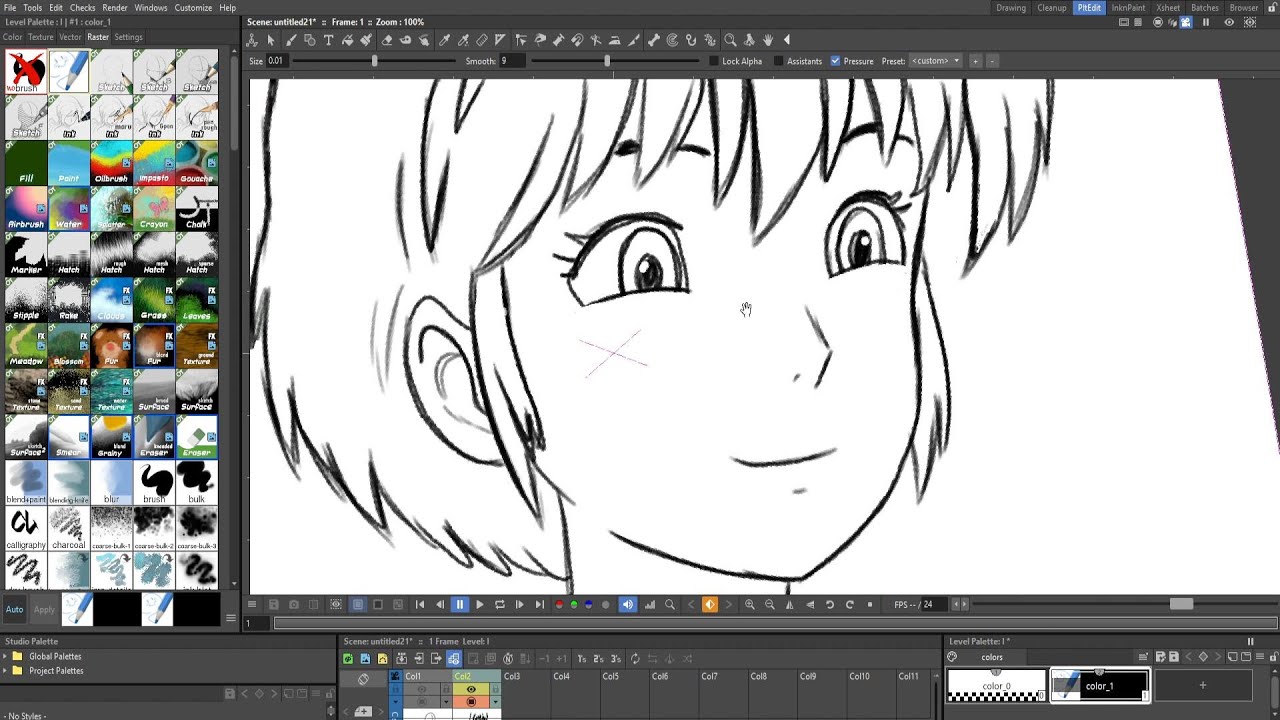Image resolution: width=1280 pixels, height=720 pixels.
Task: Open the viewer hamburger menu
Action: (252, 604)
